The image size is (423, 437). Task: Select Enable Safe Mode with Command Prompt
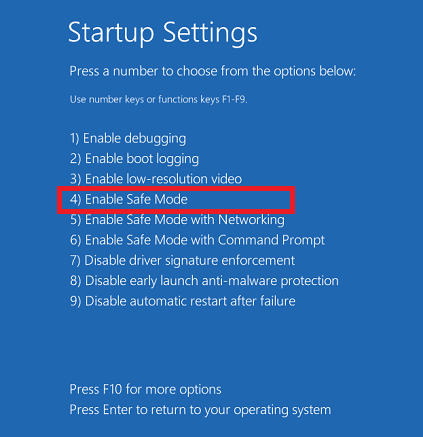197,240
